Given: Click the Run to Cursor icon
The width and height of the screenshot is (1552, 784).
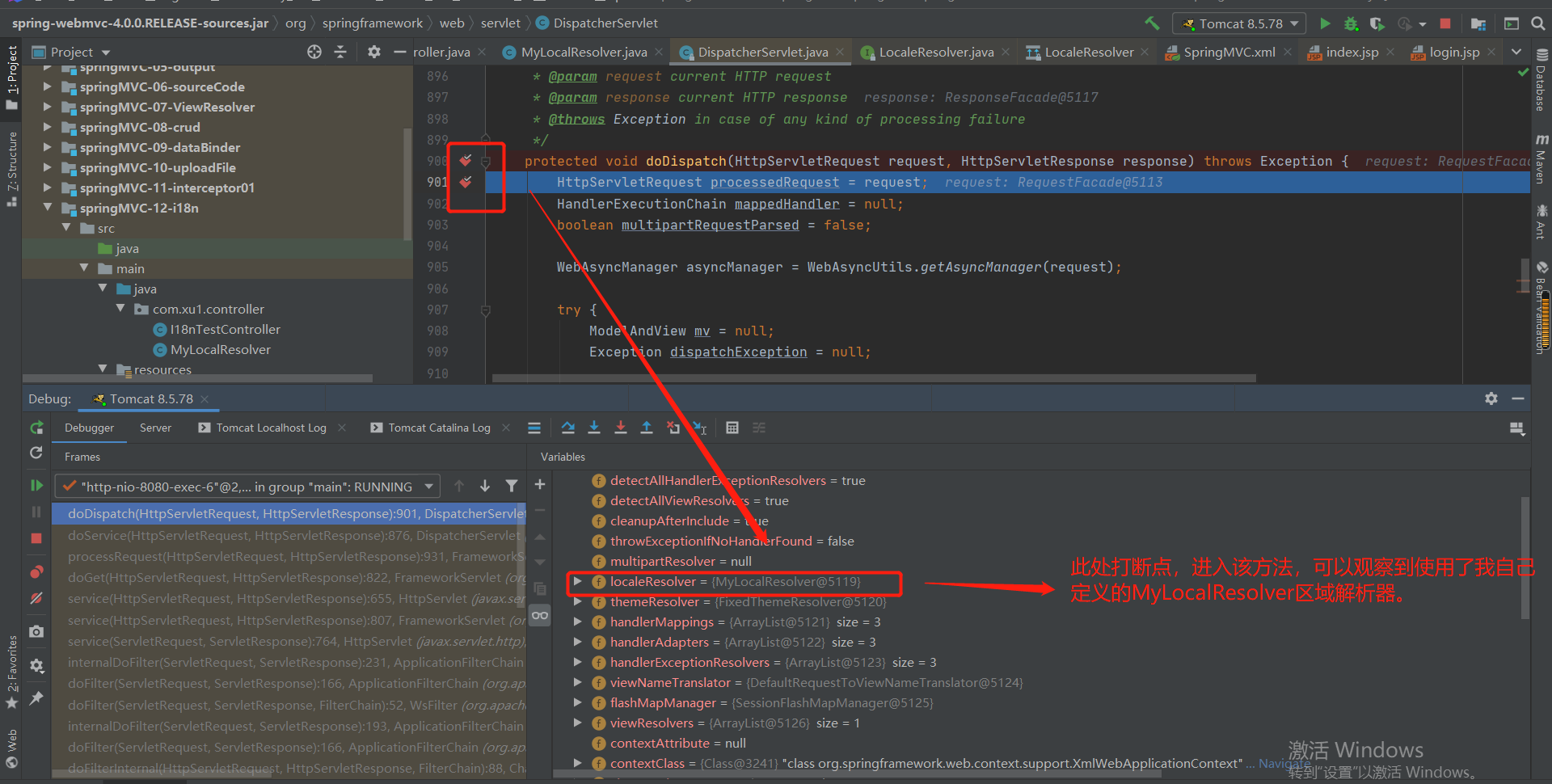Looking at the screenshot, I should coord(700,428).
